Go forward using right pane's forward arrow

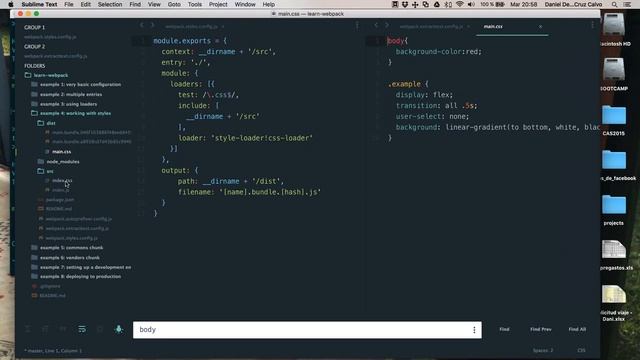(x=387, y=25)
